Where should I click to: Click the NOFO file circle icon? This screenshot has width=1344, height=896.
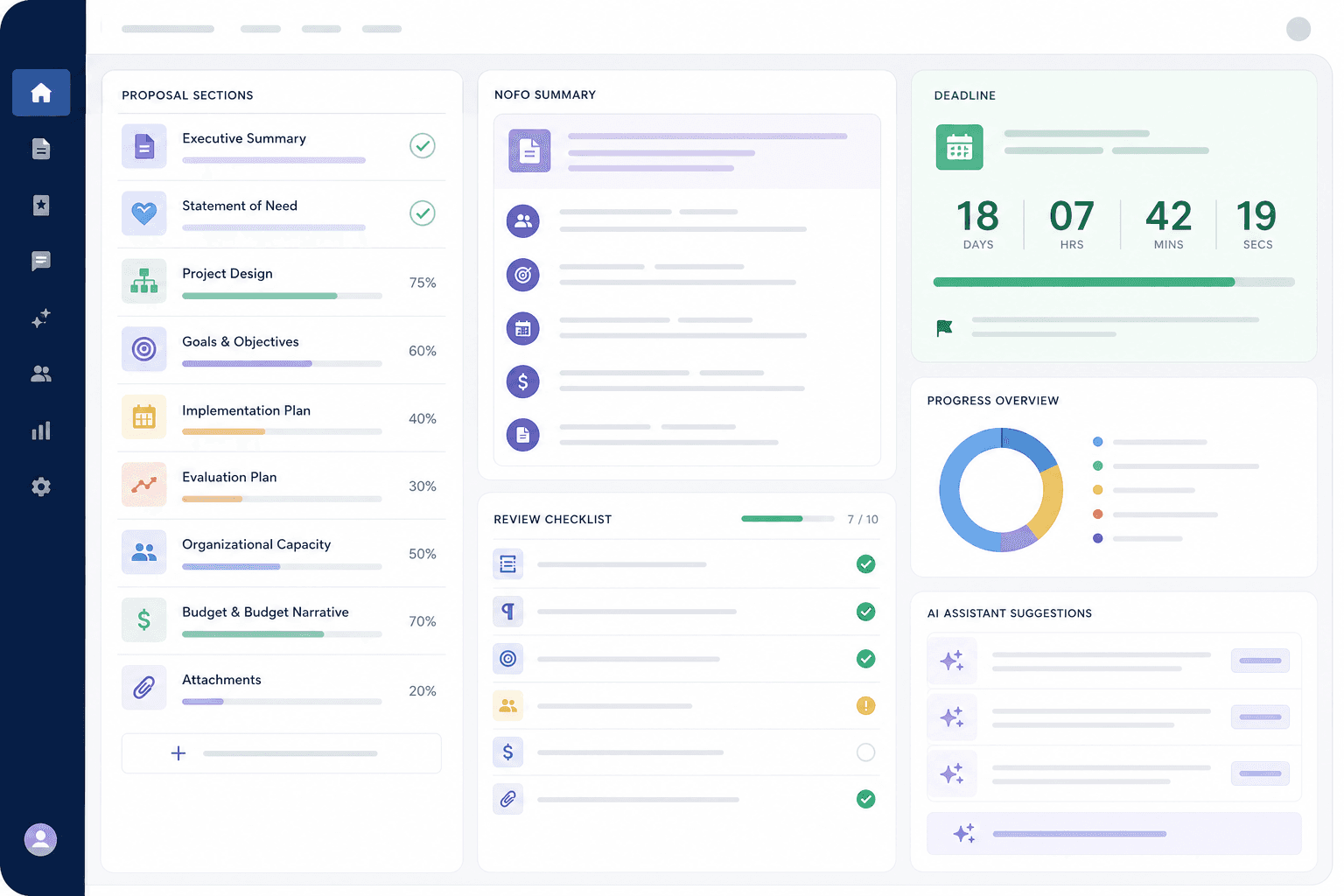coord(523,435)
